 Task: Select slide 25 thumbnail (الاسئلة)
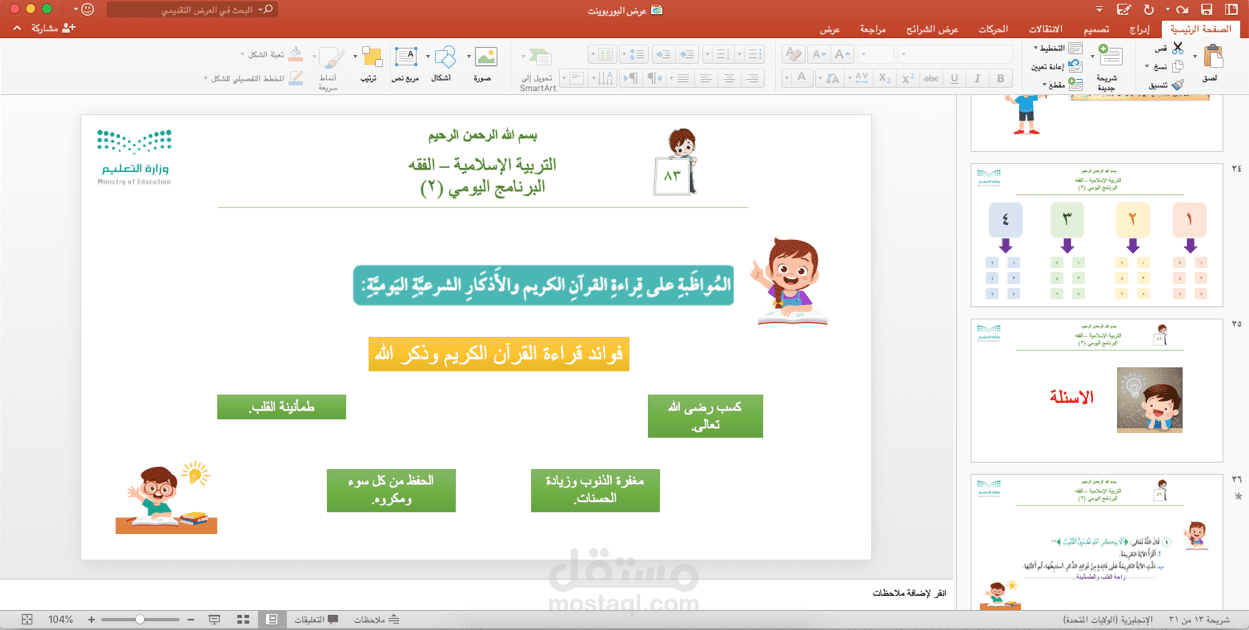(1097, 390)
